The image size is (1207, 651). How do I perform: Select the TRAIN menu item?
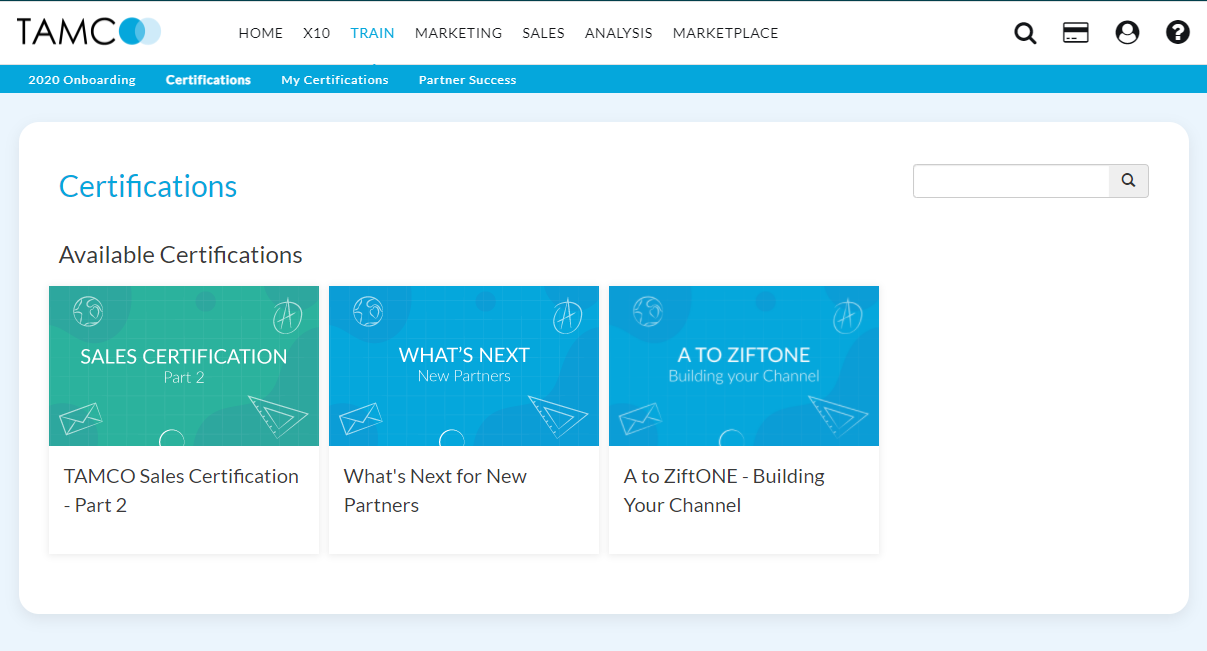[x=373, y=33]
